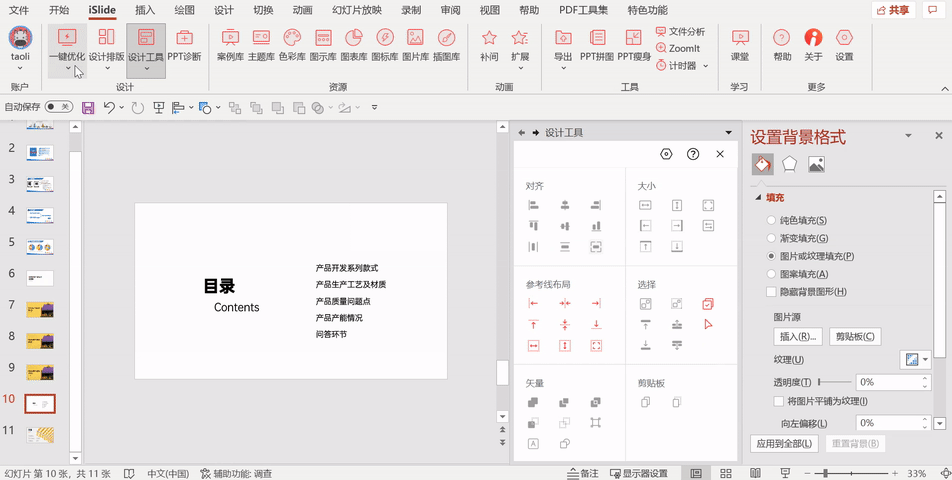This screenshot has height=480, width=952.
Task: Switch to the 插入 ribbon tab
Action: pyautogui.click(x=145, y=10)
